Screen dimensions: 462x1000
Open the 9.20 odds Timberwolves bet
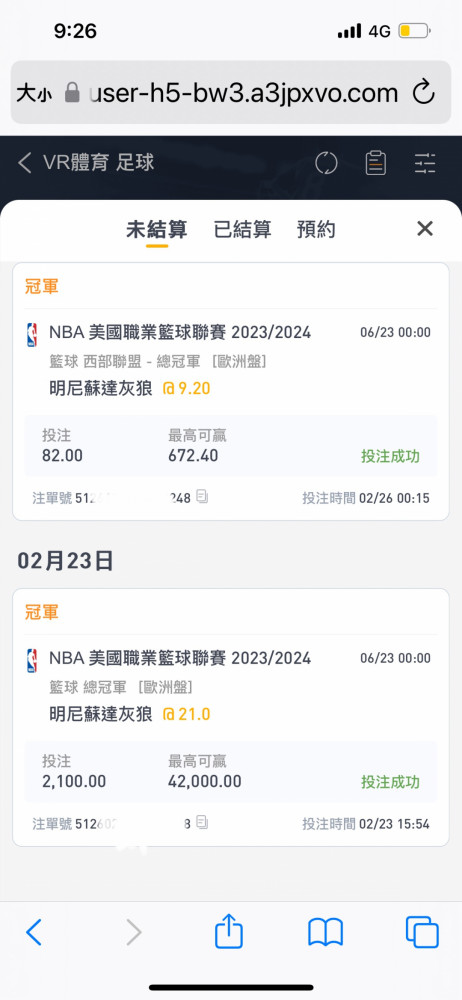click(231, 392)
